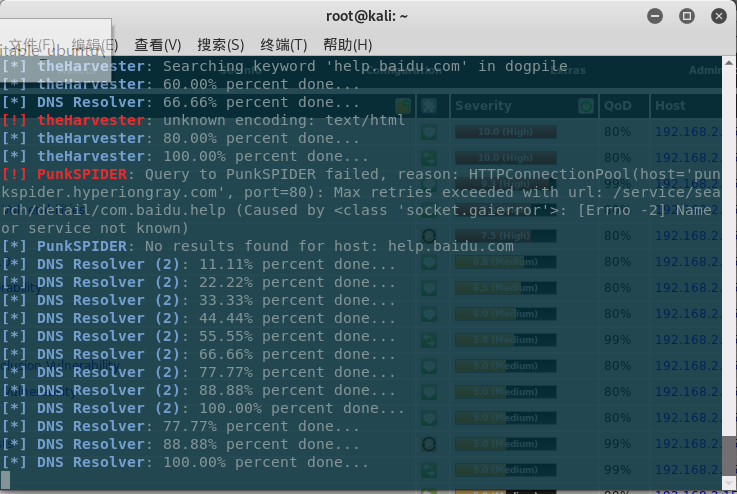Sort by Host column in background window
Image resolution: width=737 pixels, height=494 pixels.
coord(670,106)
